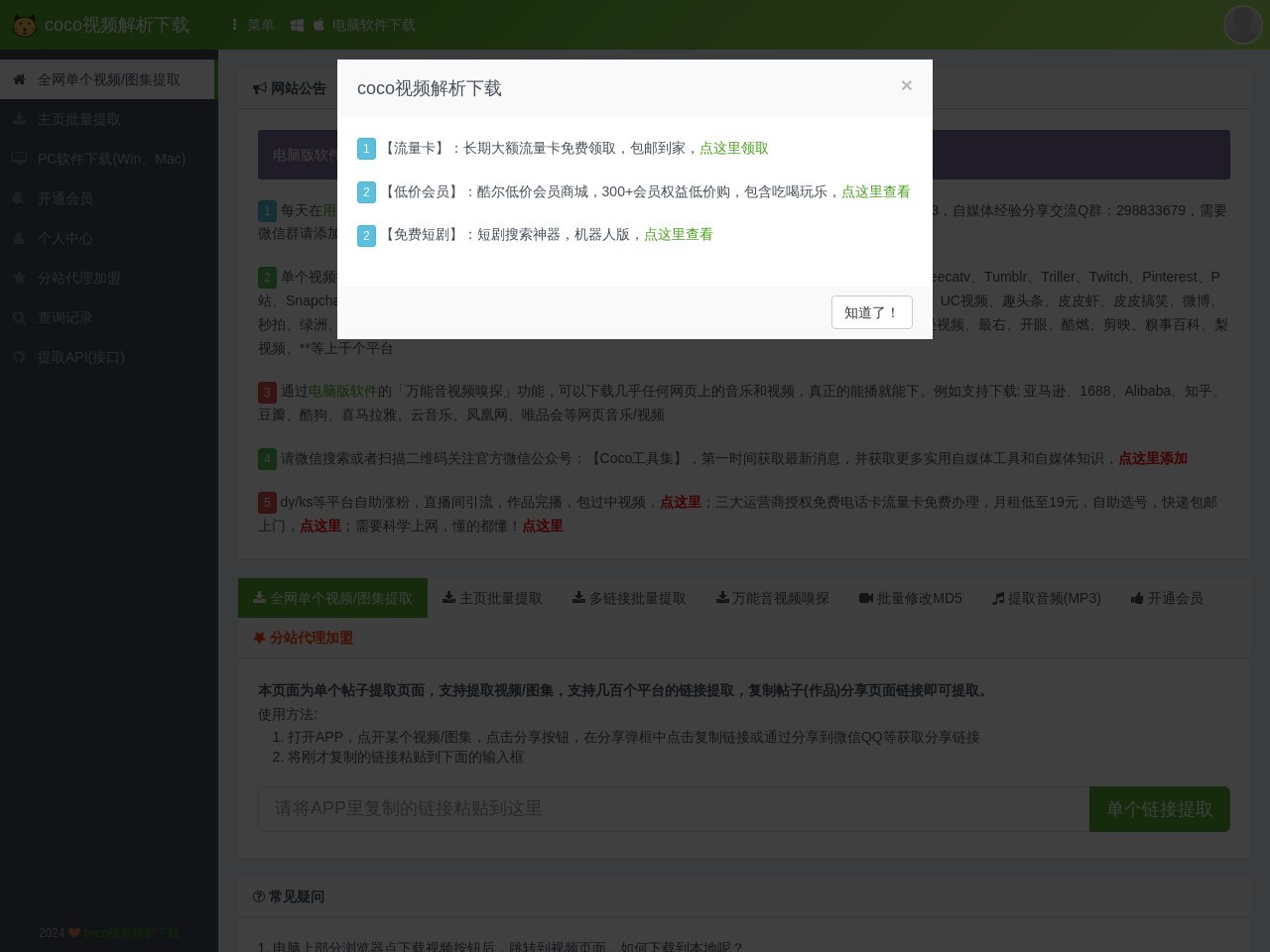Click the music note icon on 提取音频(MP3)

(x=998, y=598)
